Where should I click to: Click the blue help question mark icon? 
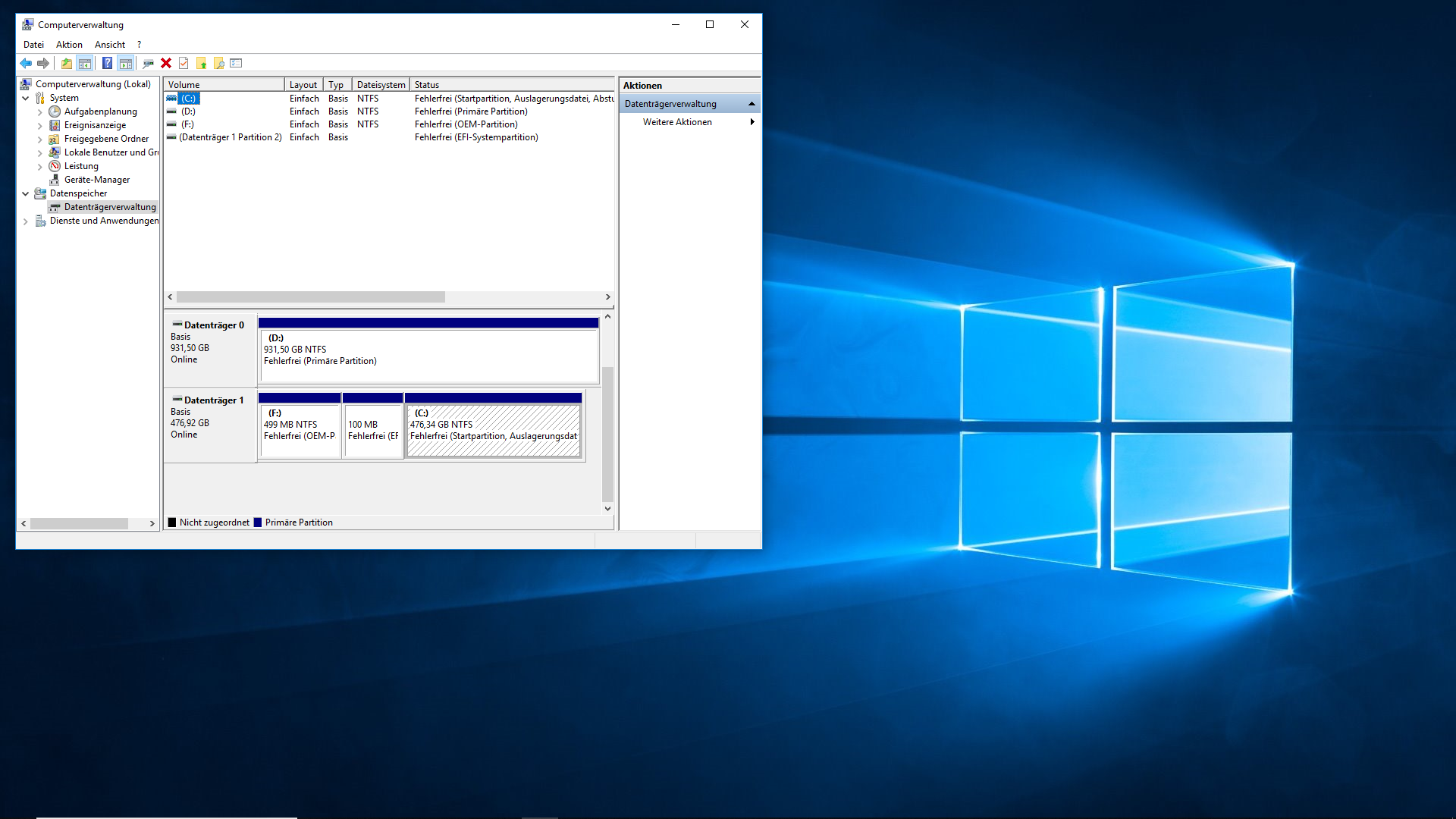coord(107,64)
